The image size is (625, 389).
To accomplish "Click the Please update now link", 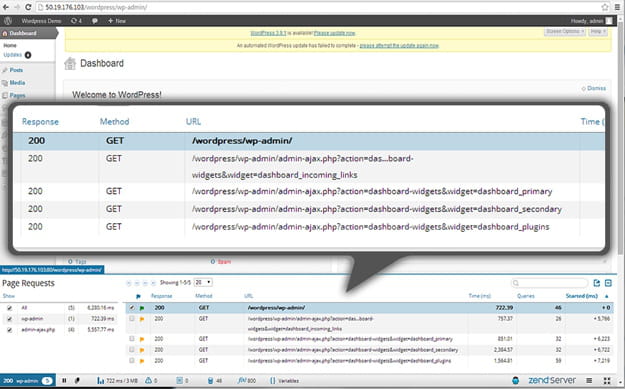I will 334,33.
